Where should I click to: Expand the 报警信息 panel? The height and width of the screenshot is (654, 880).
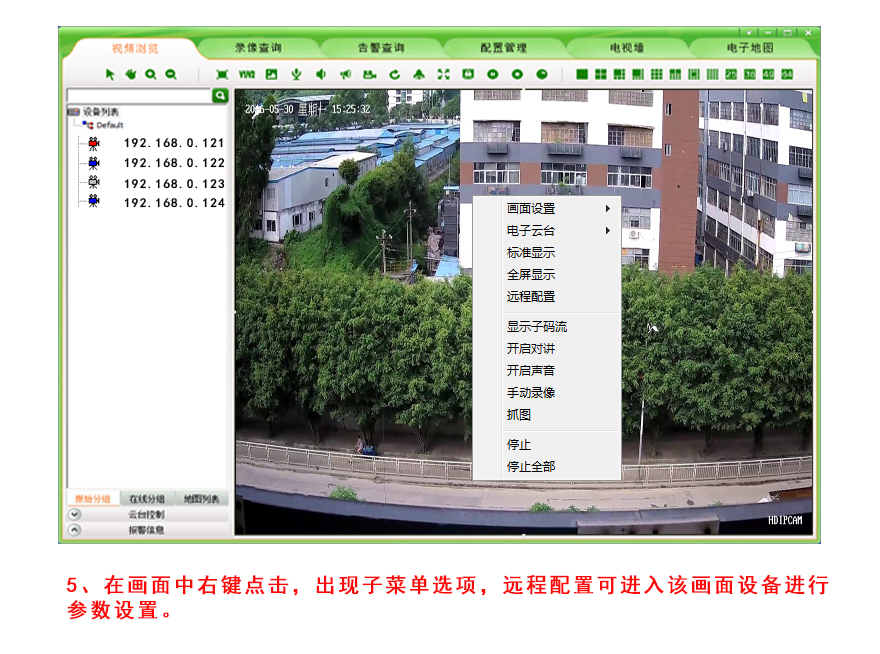click(75, 530)
